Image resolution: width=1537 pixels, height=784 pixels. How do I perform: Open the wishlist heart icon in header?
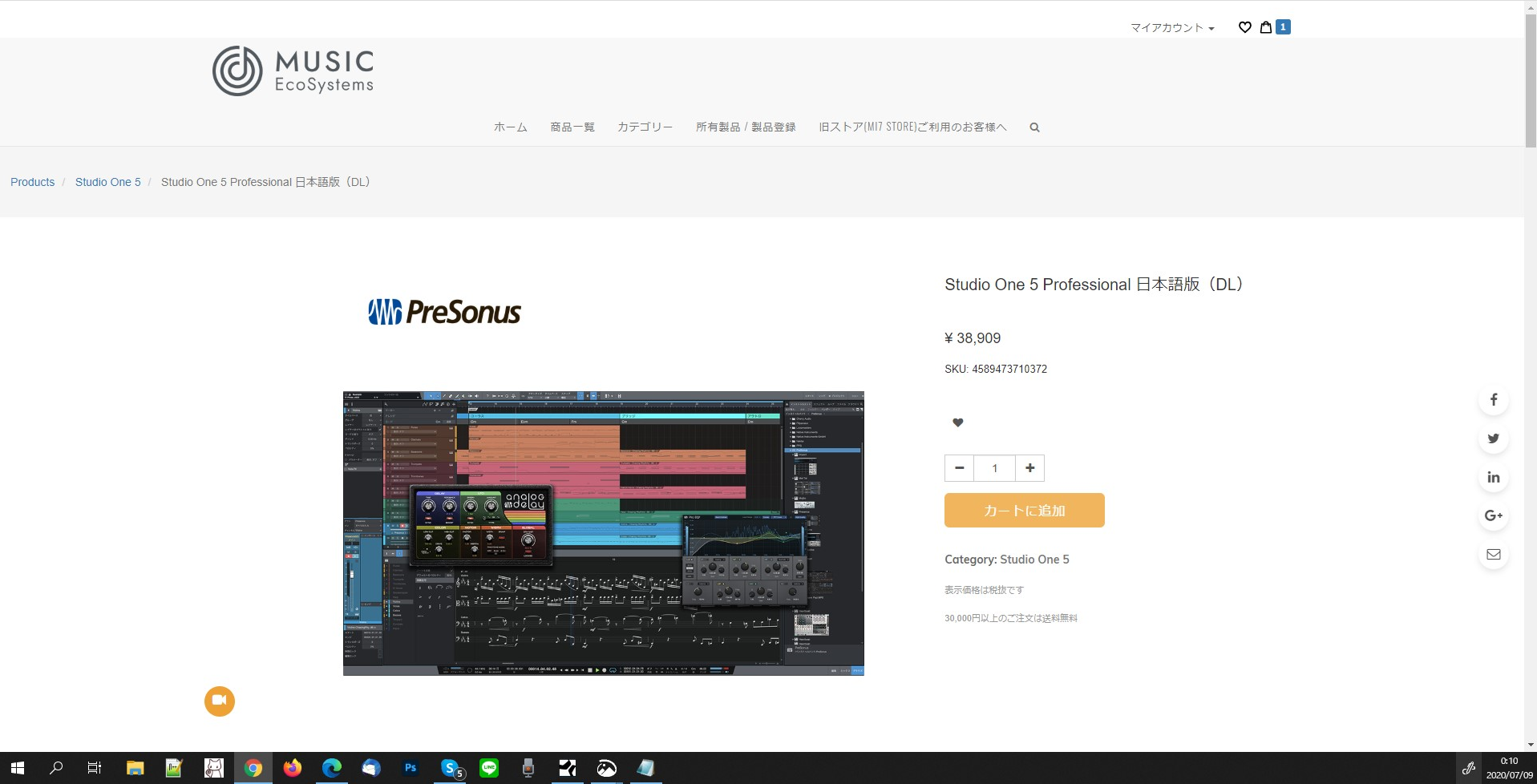click(1244, 27)
